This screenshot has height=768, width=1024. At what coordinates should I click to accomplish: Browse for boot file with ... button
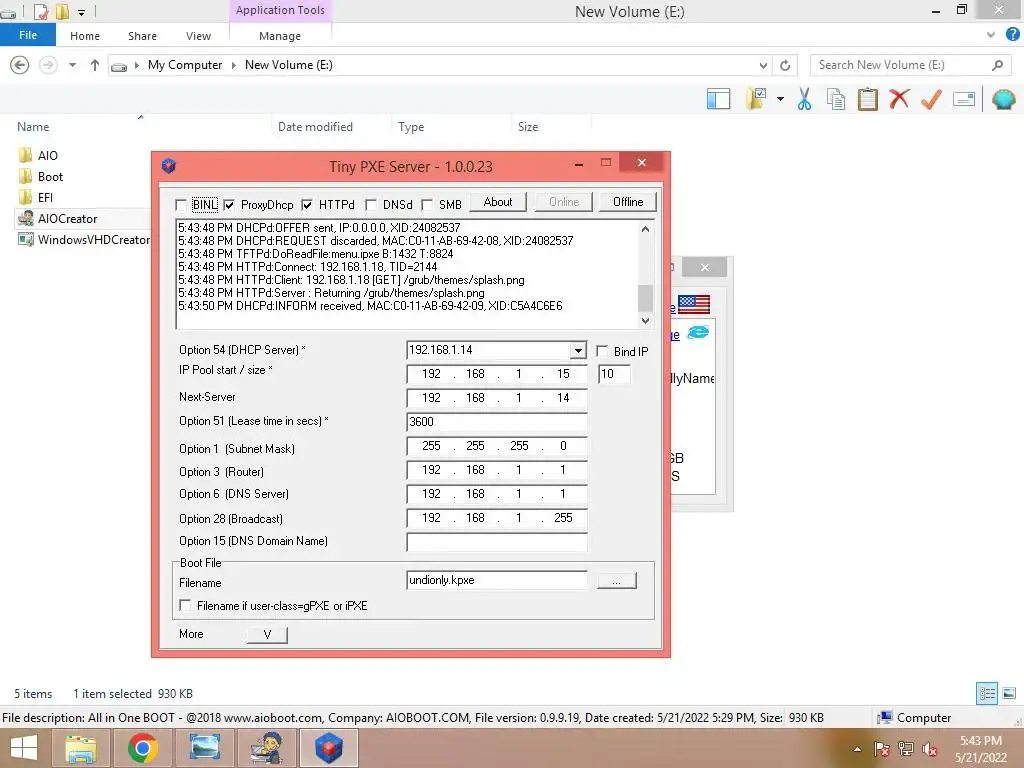point(616,581)
